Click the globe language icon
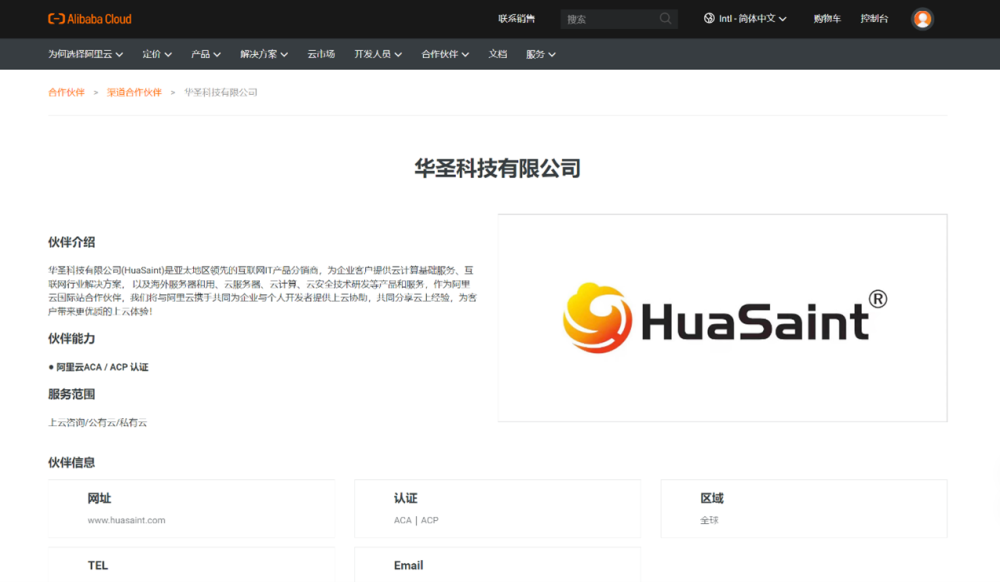The width and height of the screenshot is (1000, 582). [x=710, y=18]
